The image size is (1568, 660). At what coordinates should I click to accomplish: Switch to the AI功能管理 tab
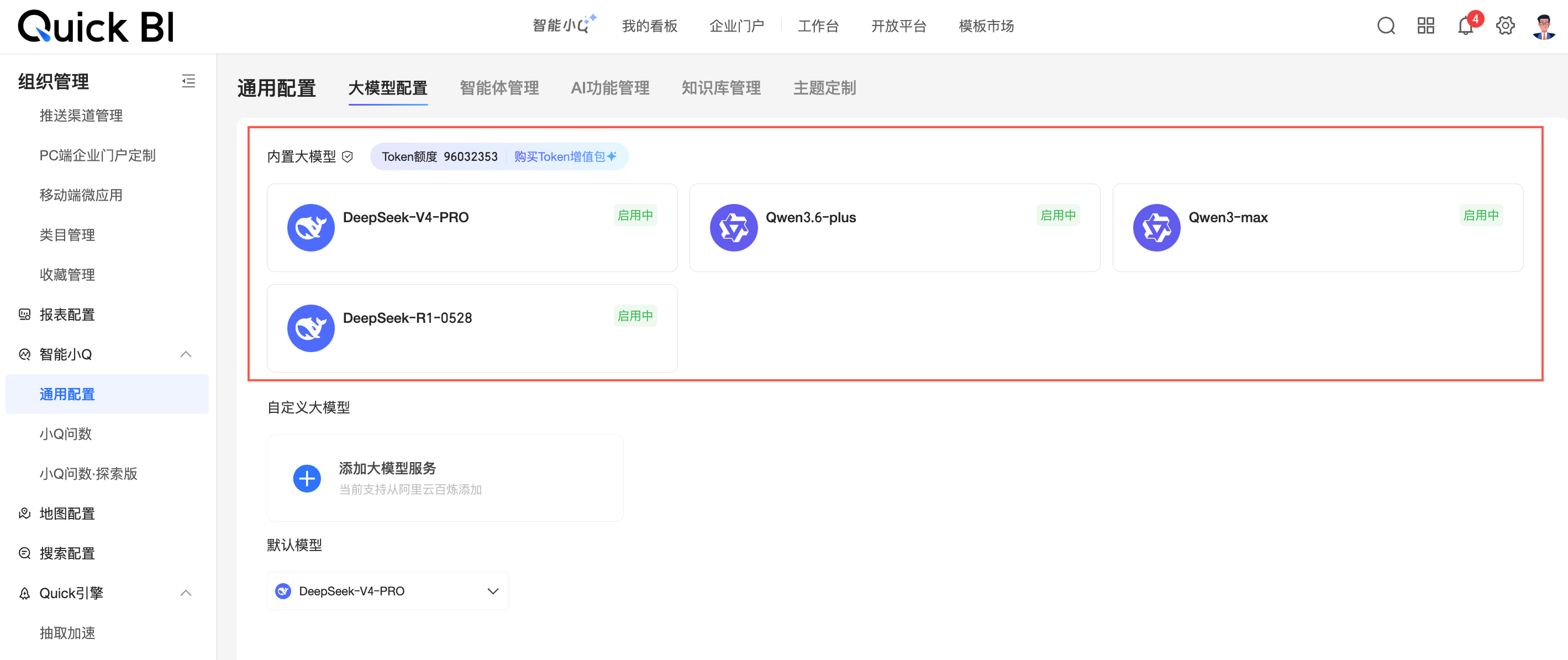(x=610, y=88)
